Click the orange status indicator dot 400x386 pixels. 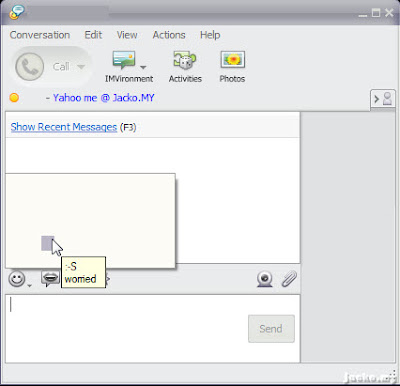coord(14,98)
